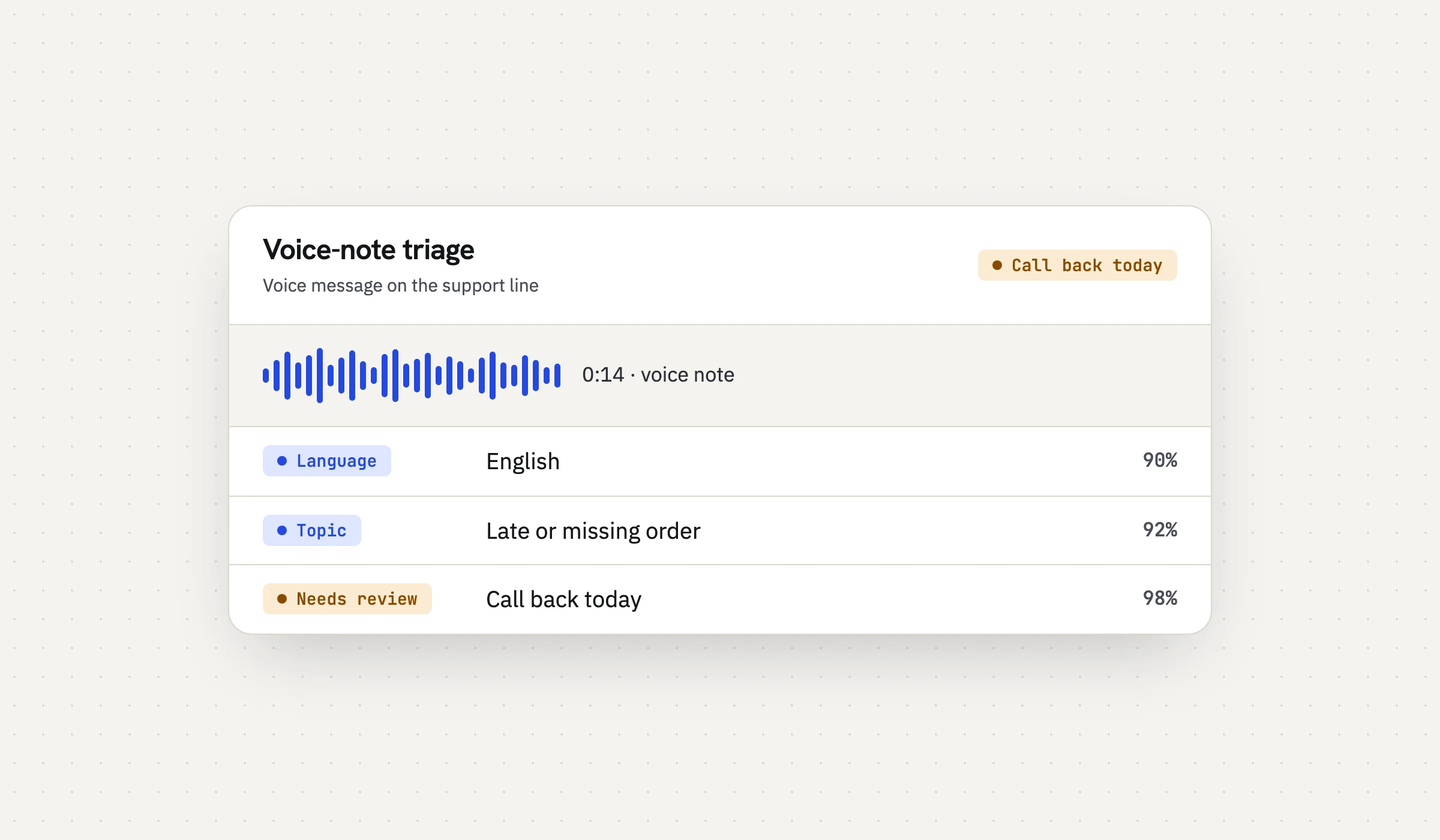Click the 90% confidence value
The width and height of the screenshot is (1440, 840).
pos(1160,460)
